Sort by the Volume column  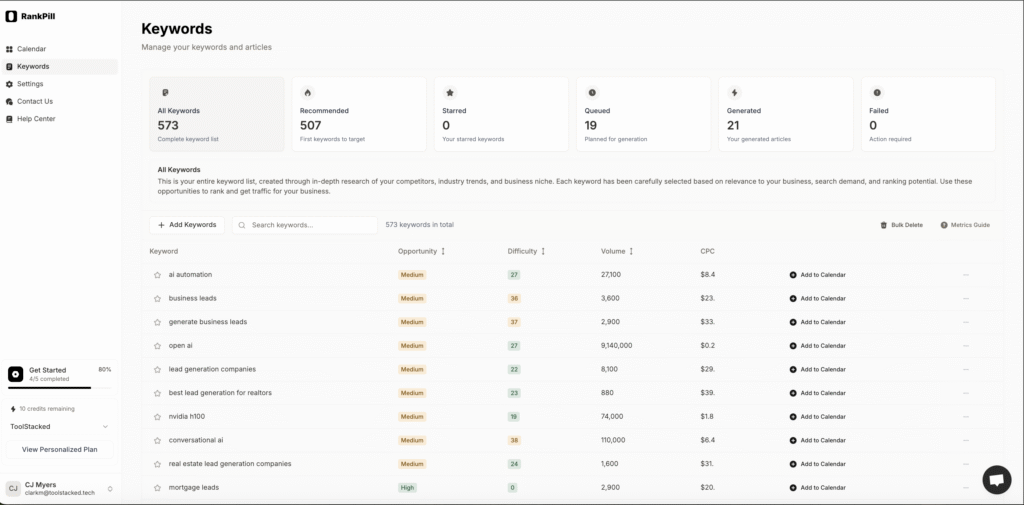click(617, 251)
